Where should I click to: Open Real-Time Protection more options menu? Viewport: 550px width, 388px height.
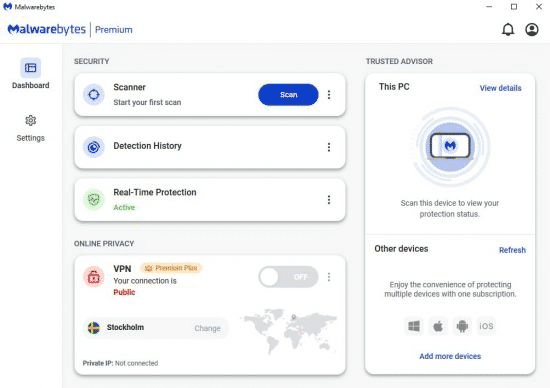[329, 200]
